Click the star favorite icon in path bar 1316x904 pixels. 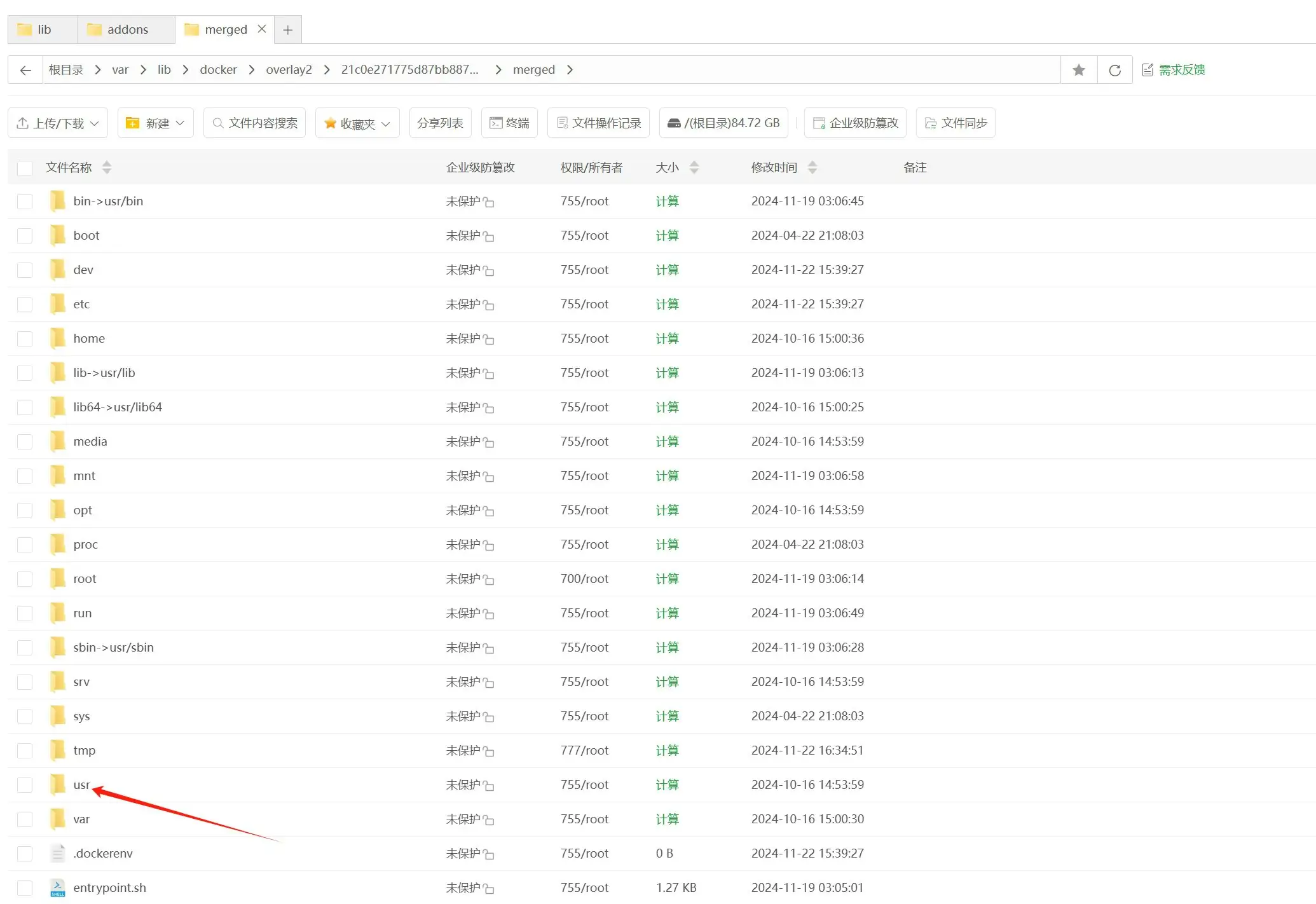(1079, 70)
